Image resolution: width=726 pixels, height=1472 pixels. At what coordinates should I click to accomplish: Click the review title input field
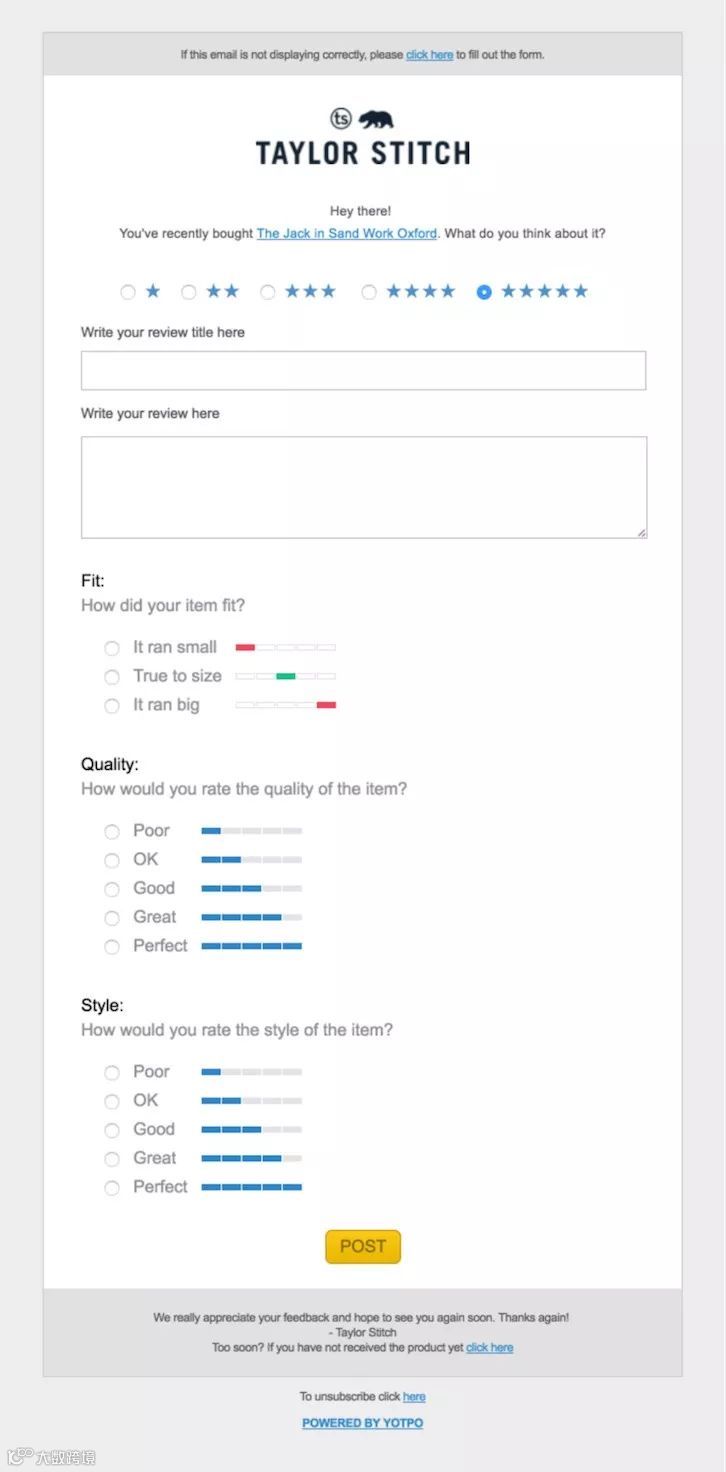[x=363, y=370]
